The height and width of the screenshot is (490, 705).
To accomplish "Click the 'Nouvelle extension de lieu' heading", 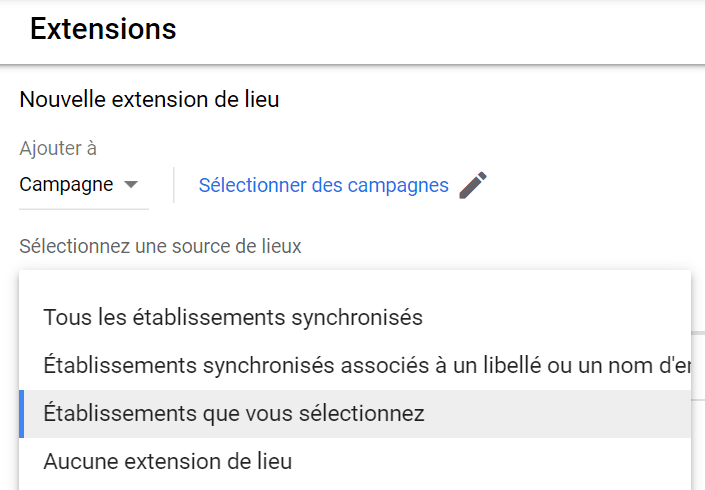I will [x=149, y=100].
